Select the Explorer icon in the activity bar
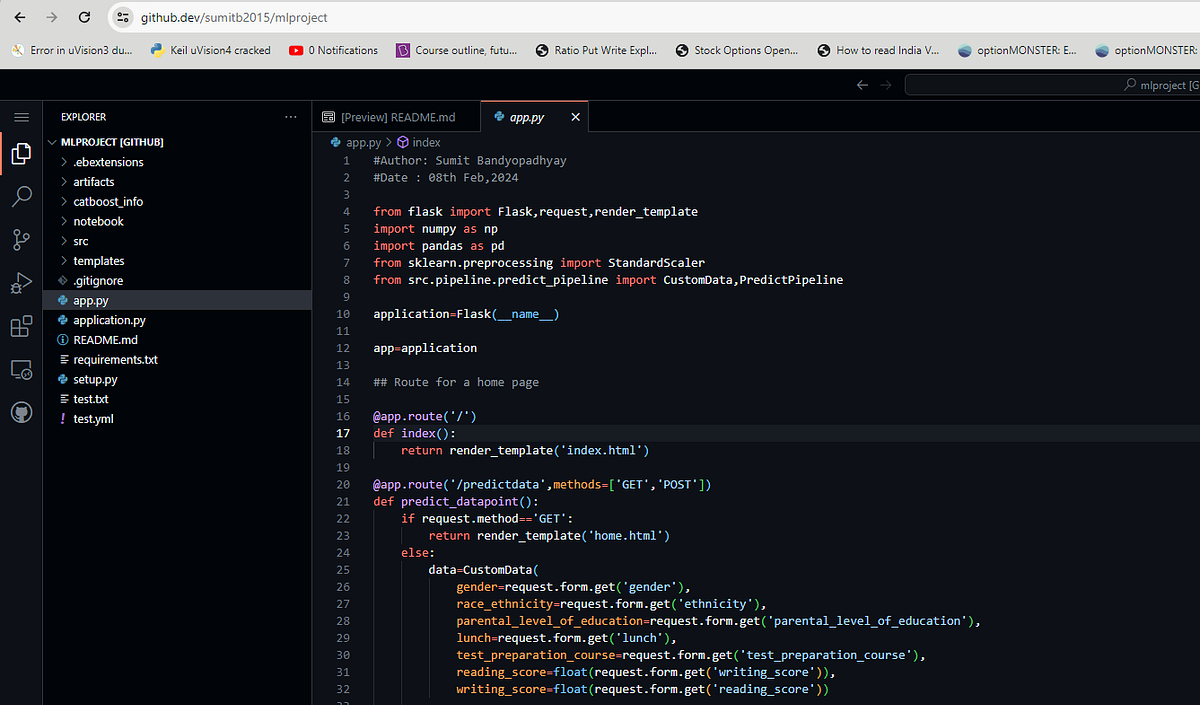Screen dimensions: 1200x705 pos(21,153)
